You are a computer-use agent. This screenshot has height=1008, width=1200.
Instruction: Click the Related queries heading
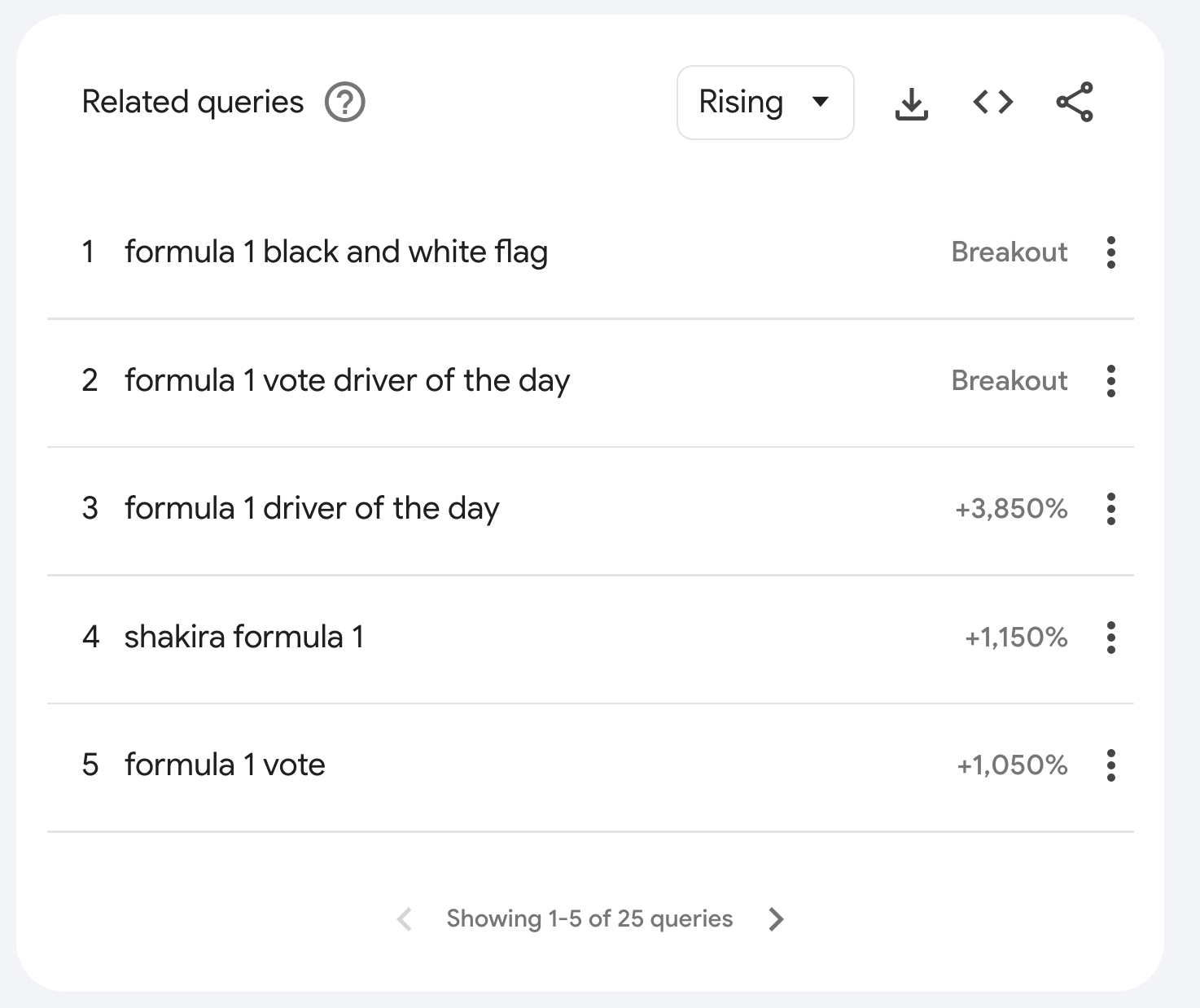coord(193,103)
